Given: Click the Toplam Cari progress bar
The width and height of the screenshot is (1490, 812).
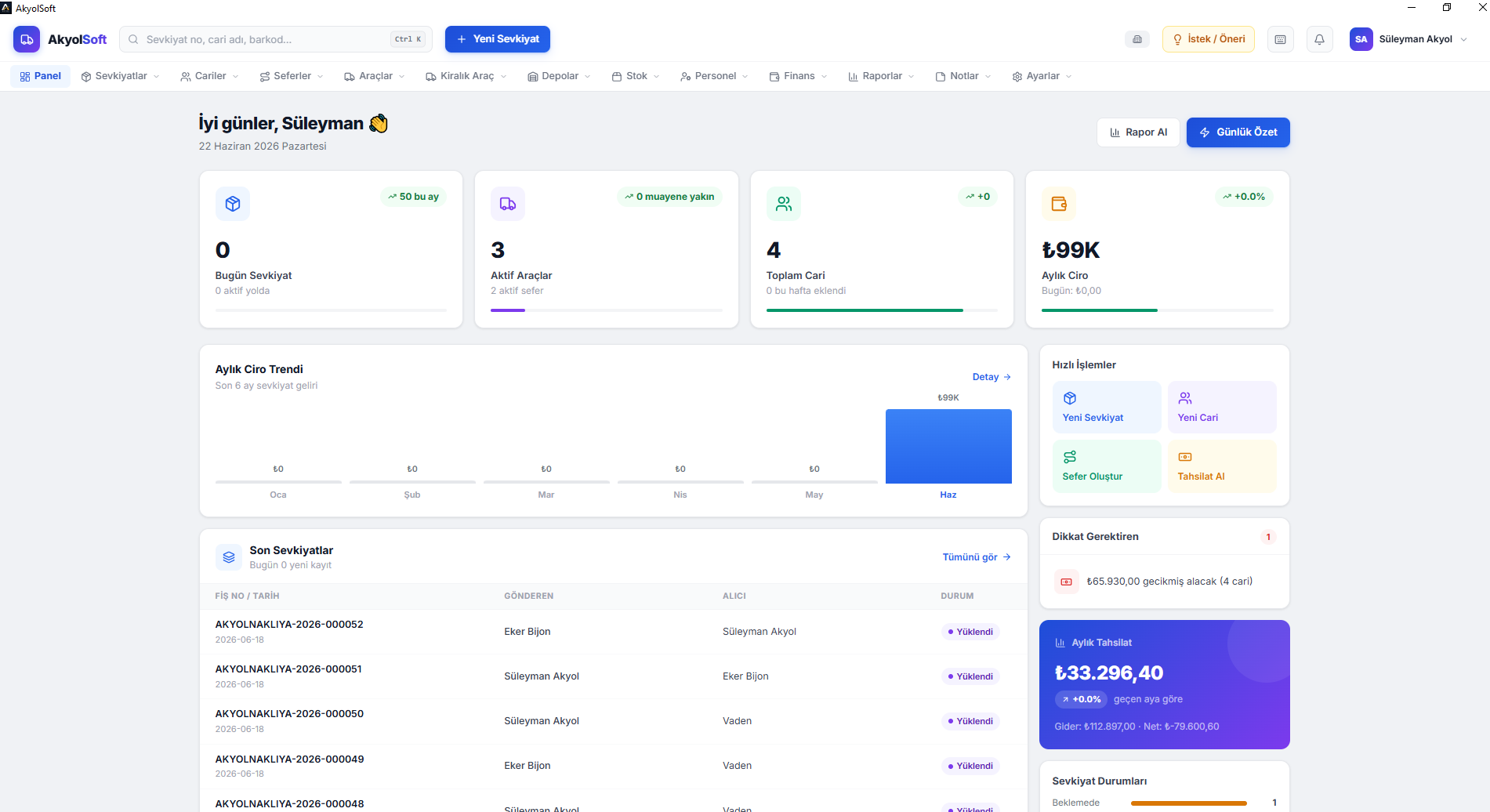Looking at the screenshot, I should click(x=882, y=310).
